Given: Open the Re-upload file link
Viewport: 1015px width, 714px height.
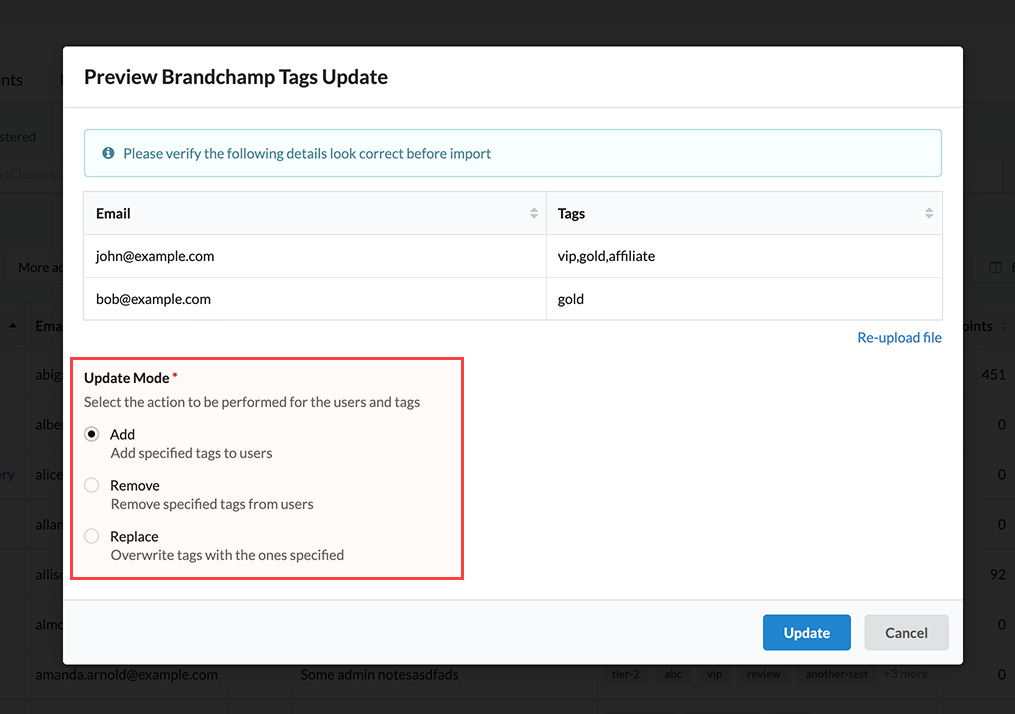Looking at the screenshot, I should (x=899, y=337).
